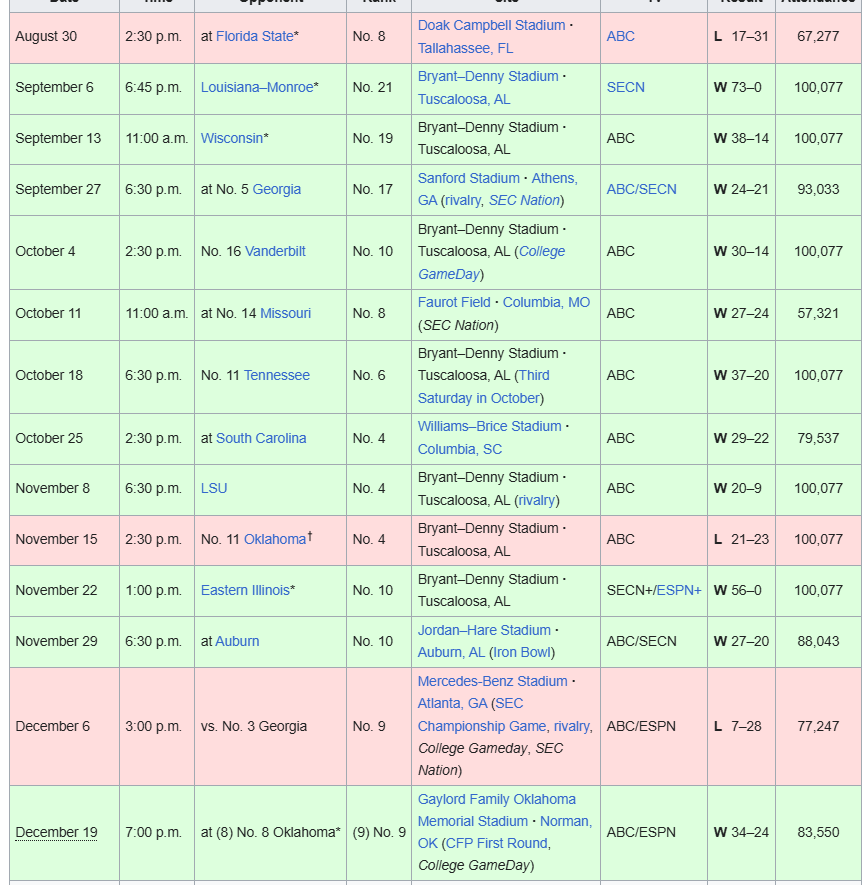Open the Doak Campbell Stadium link
The image size is (862, 885).
tap(491, 25)
